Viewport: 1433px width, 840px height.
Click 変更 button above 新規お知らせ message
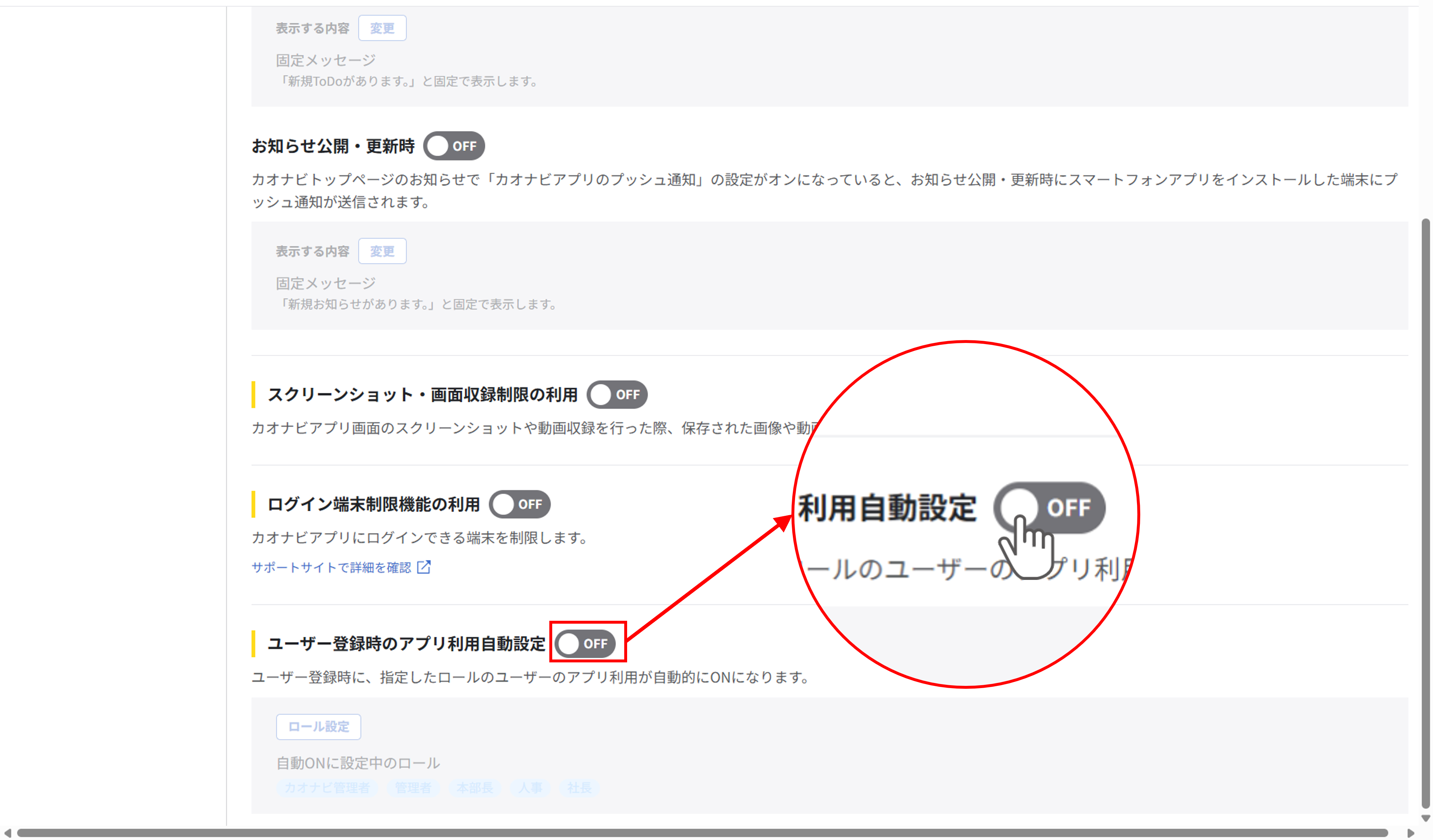[x=382, y=251]
